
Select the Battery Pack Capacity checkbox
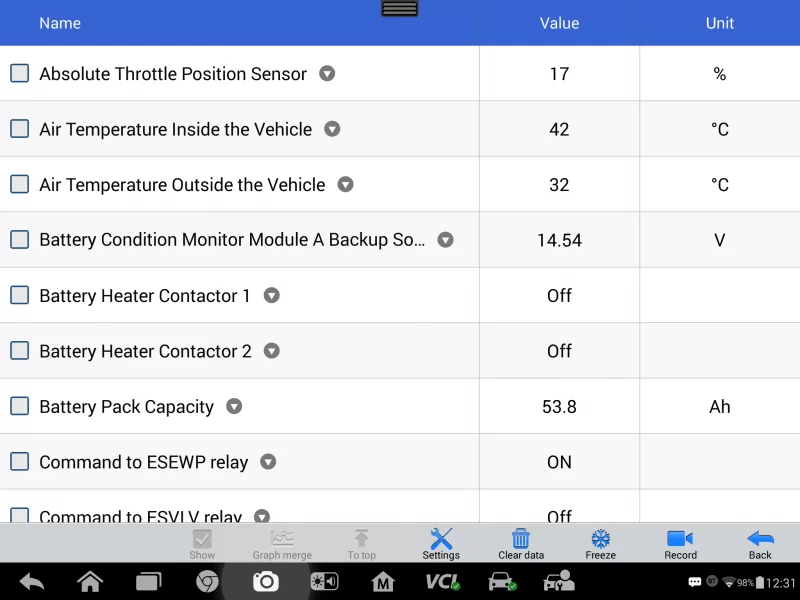(x=19, y=406)
